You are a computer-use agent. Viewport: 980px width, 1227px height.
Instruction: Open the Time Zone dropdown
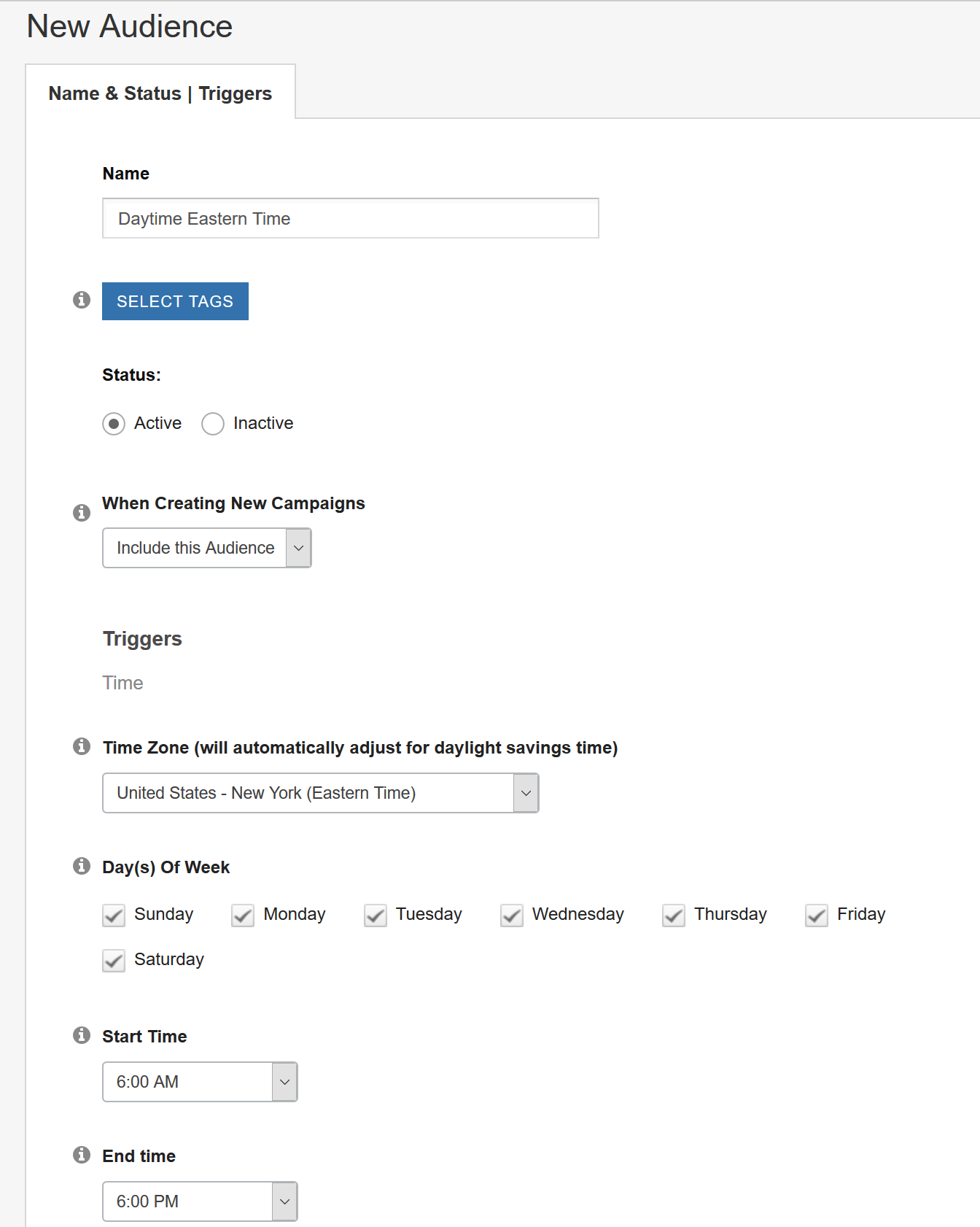[x=525, y=793]
